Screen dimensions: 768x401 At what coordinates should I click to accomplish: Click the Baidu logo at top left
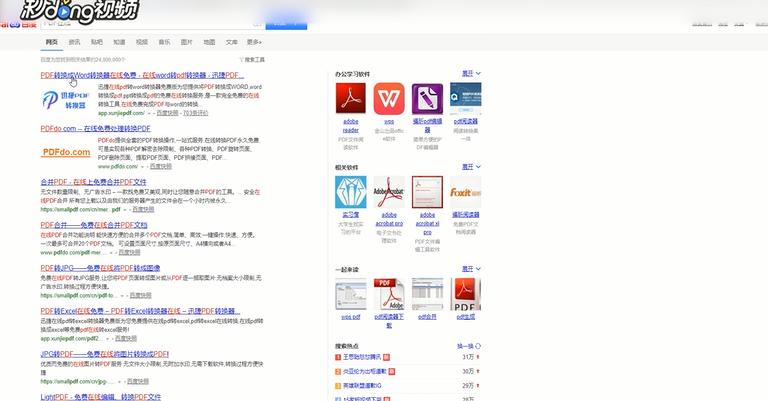pyautogui.click(x=18, y=24)
